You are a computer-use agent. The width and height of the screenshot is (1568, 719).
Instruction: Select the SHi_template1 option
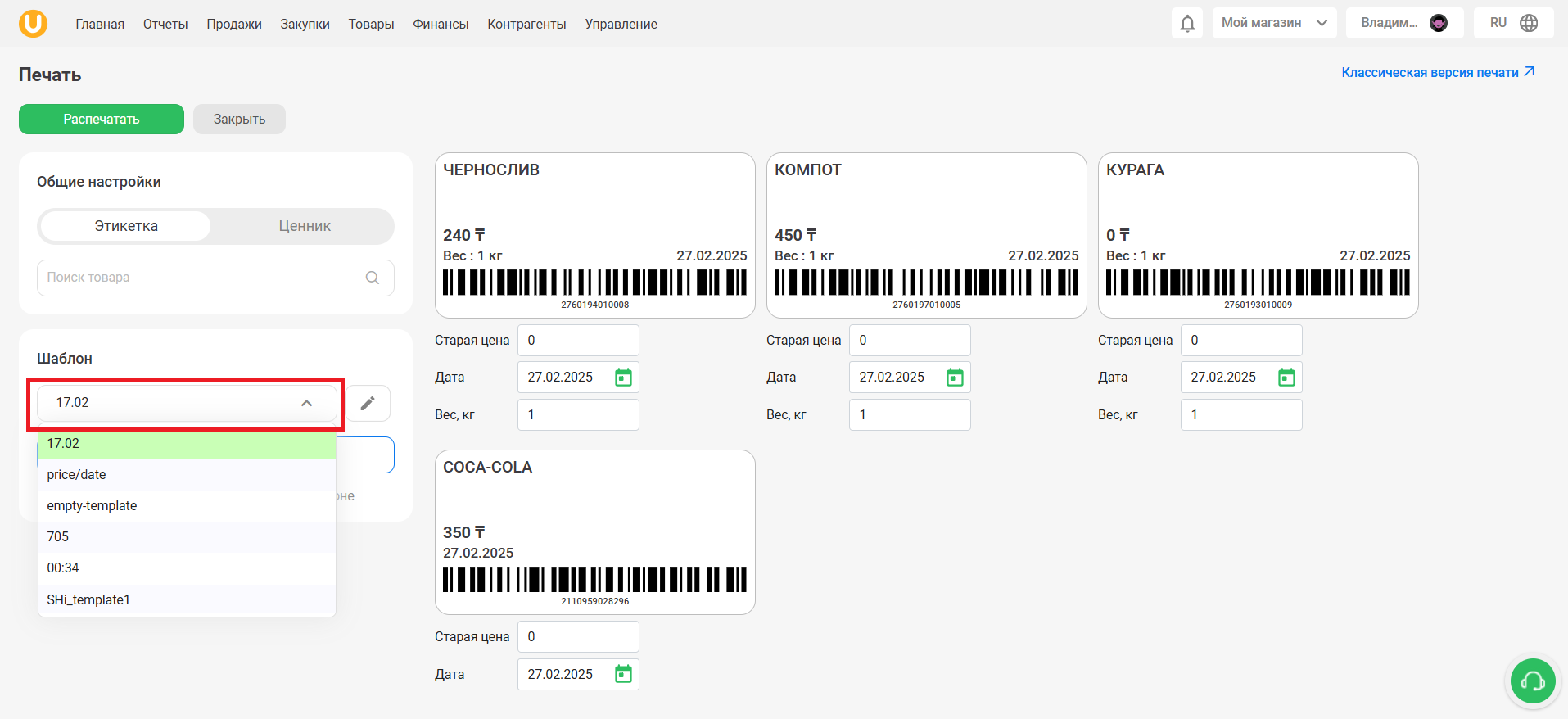click(x=187, y=600)
